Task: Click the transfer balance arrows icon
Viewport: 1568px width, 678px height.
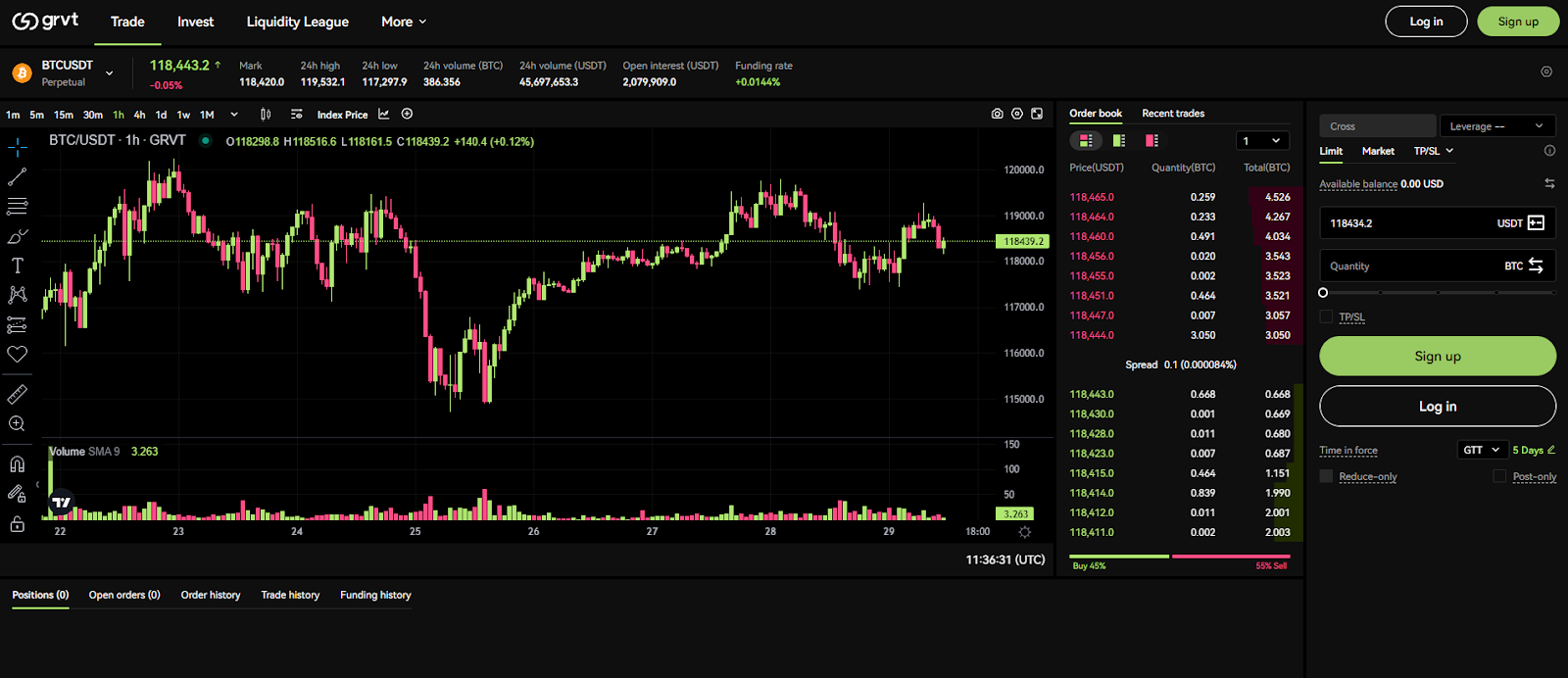Action: click(1549, 183)
